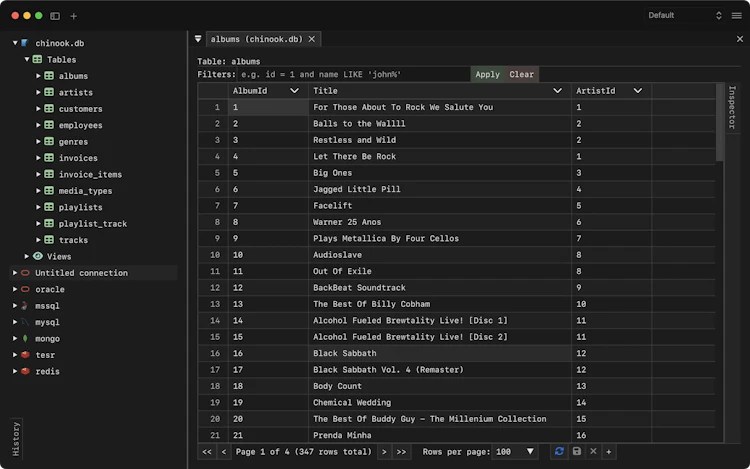
Task: Click the redis connection icon
Action: click(25, 371)
